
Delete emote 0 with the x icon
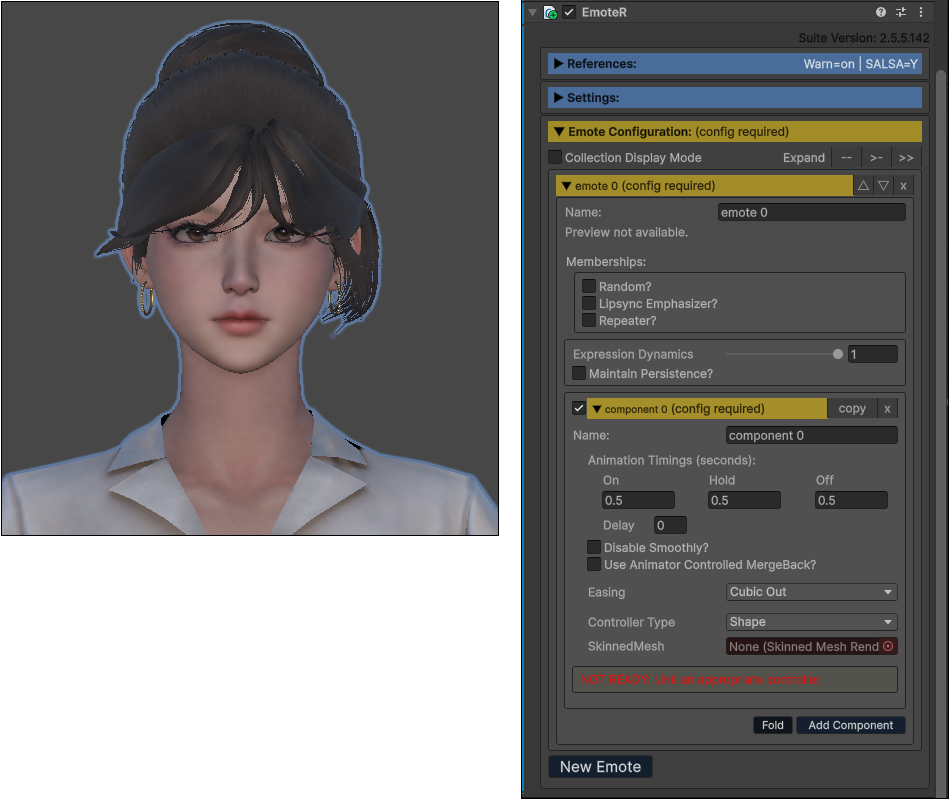pos(903,186)
